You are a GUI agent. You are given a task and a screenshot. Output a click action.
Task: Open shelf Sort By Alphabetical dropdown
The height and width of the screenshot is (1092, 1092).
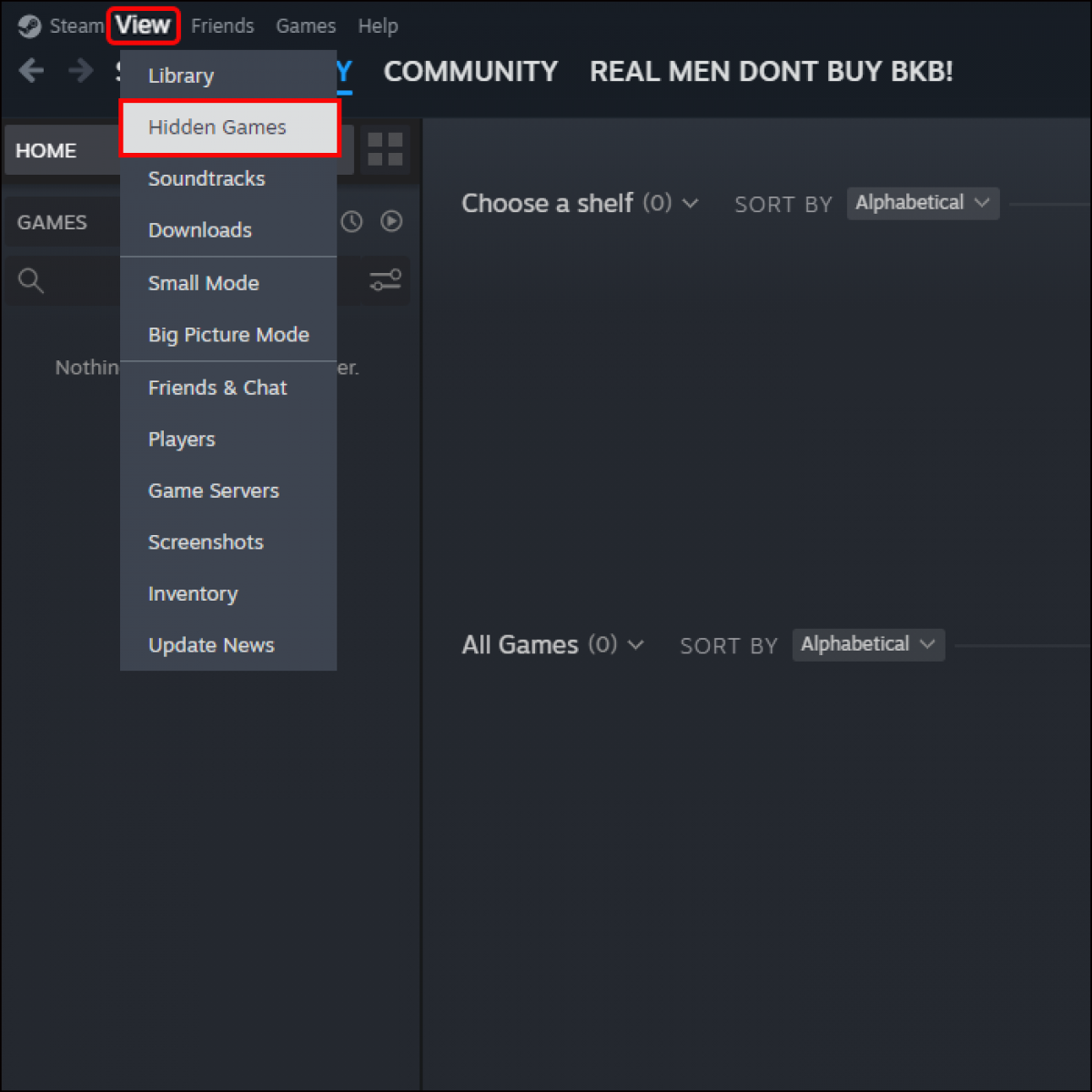tap(923, 203)
